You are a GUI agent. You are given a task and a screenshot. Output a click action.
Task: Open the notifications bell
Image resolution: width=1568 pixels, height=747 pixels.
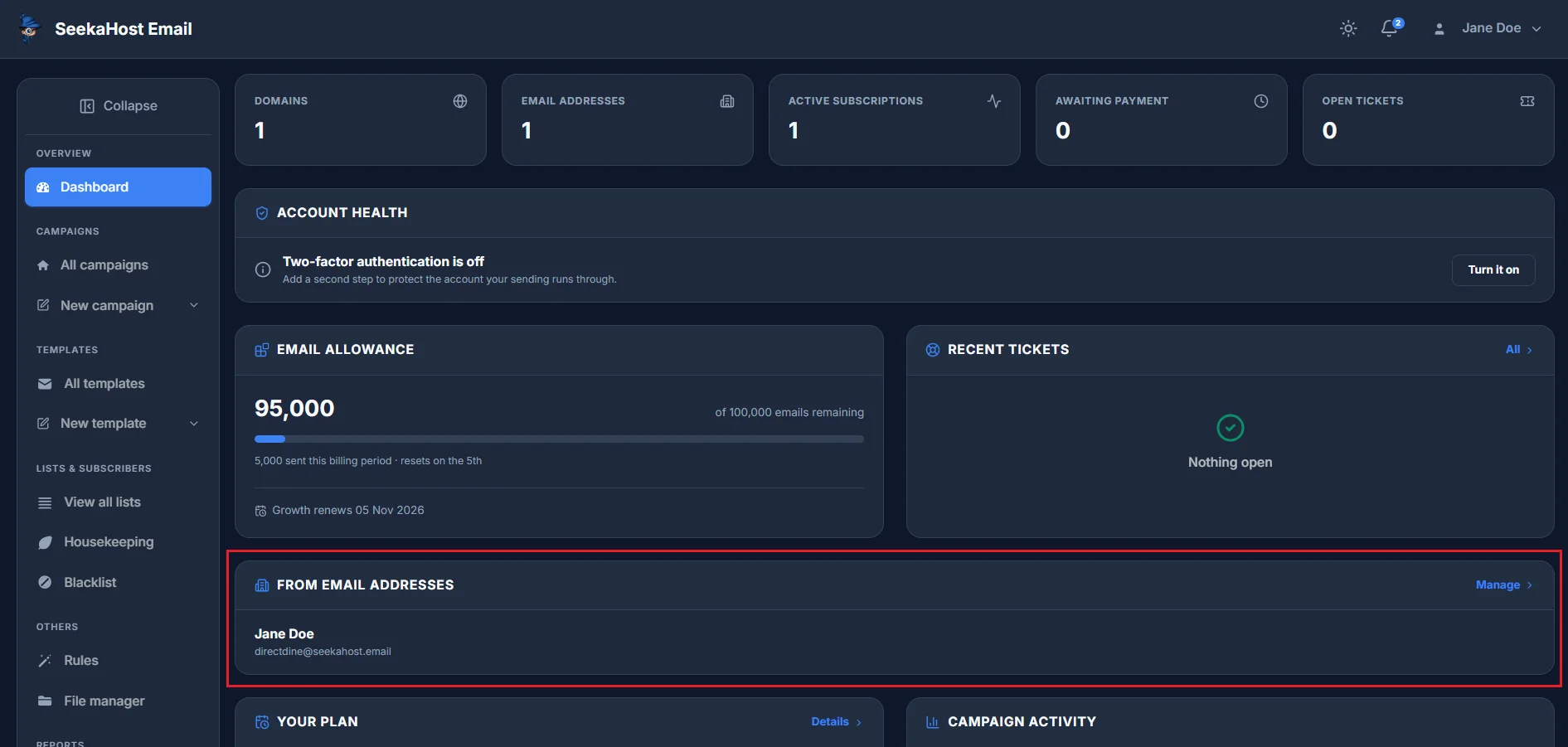[1391, 28]
